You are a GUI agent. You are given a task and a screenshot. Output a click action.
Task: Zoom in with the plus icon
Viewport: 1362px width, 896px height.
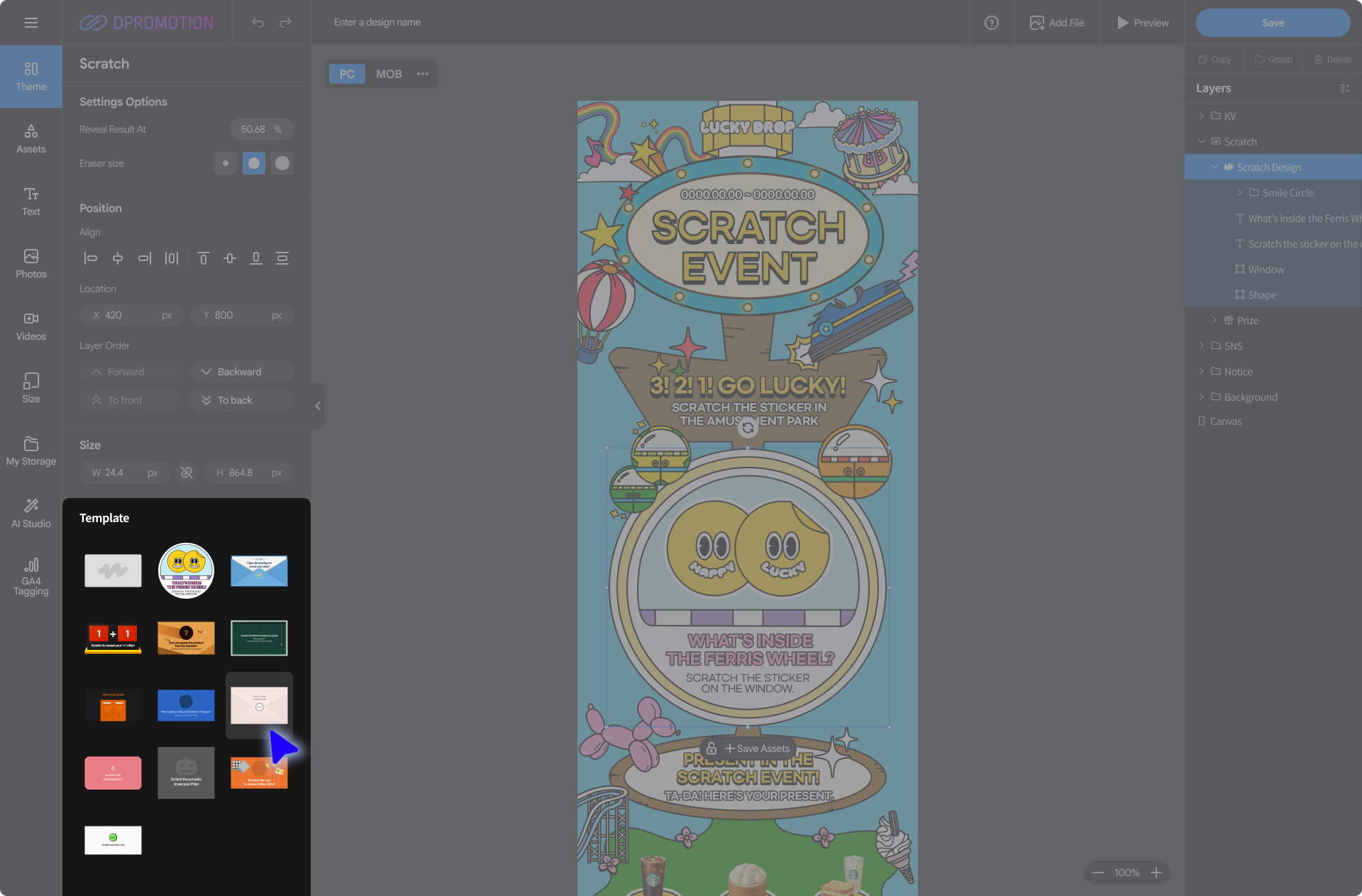[1156, 873]
